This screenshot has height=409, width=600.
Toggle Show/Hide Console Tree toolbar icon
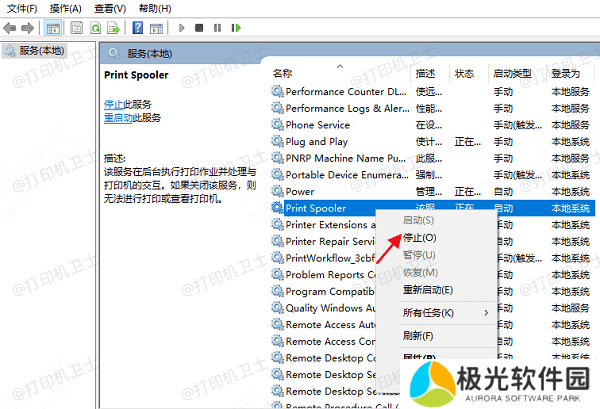[52, 28]
